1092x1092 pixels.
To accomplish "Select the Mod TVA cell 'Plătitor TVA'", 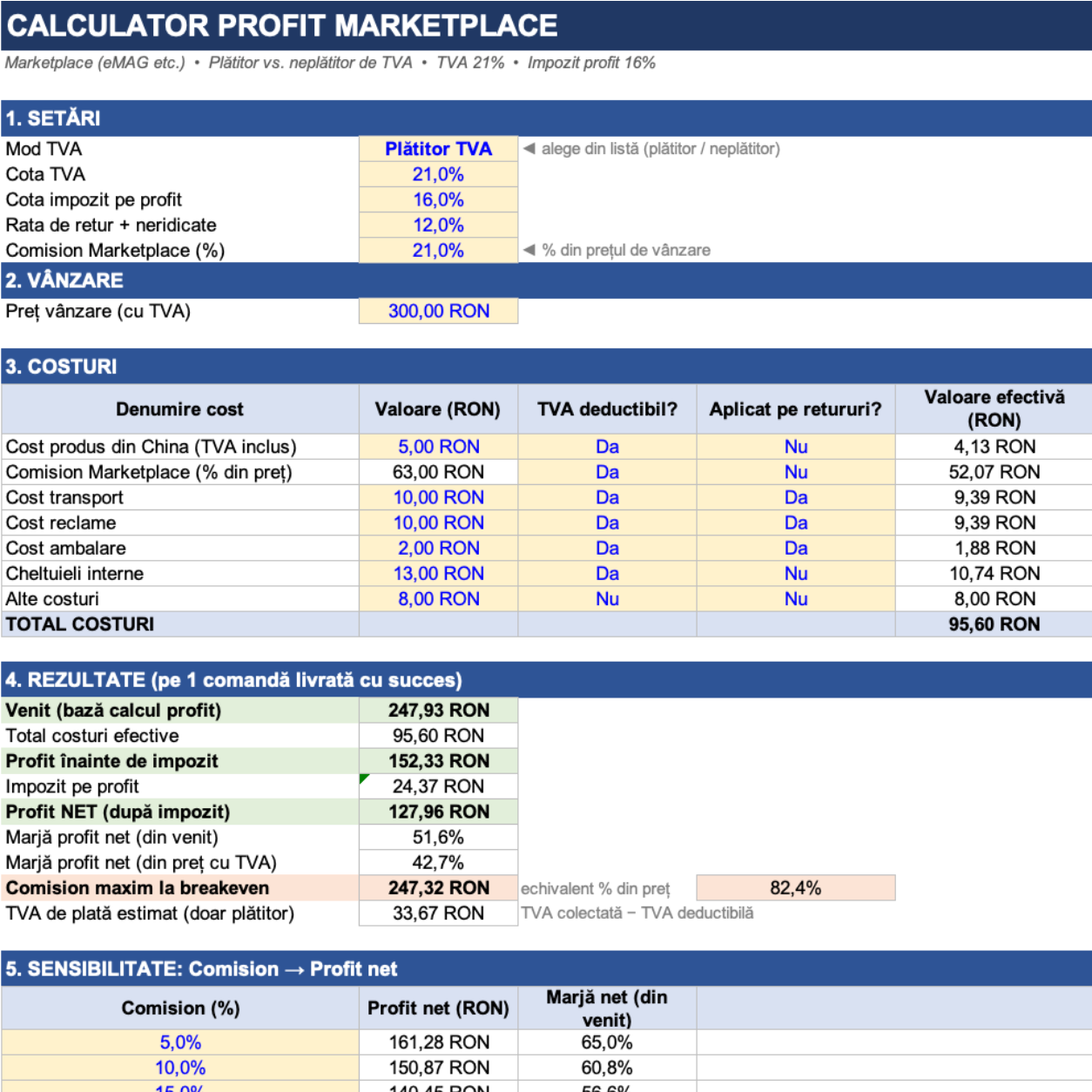I will pyautogui.click(x=438, y=149).
